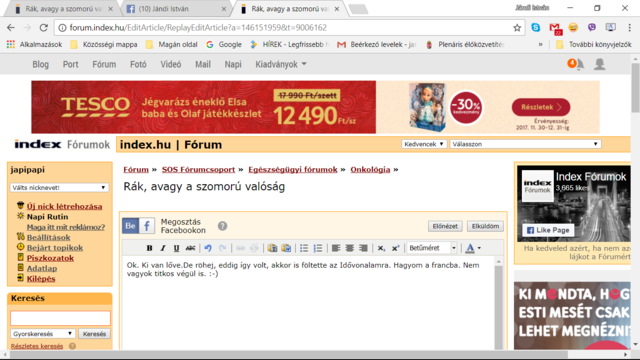640x360 pixels.
Task: Open Részletes keresés link
Action: pos(37,346)
